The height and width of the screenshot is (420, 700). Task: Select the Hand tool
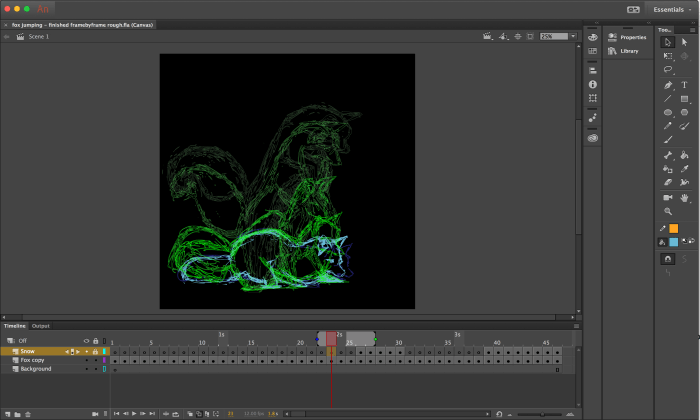[x=685, y=198]
